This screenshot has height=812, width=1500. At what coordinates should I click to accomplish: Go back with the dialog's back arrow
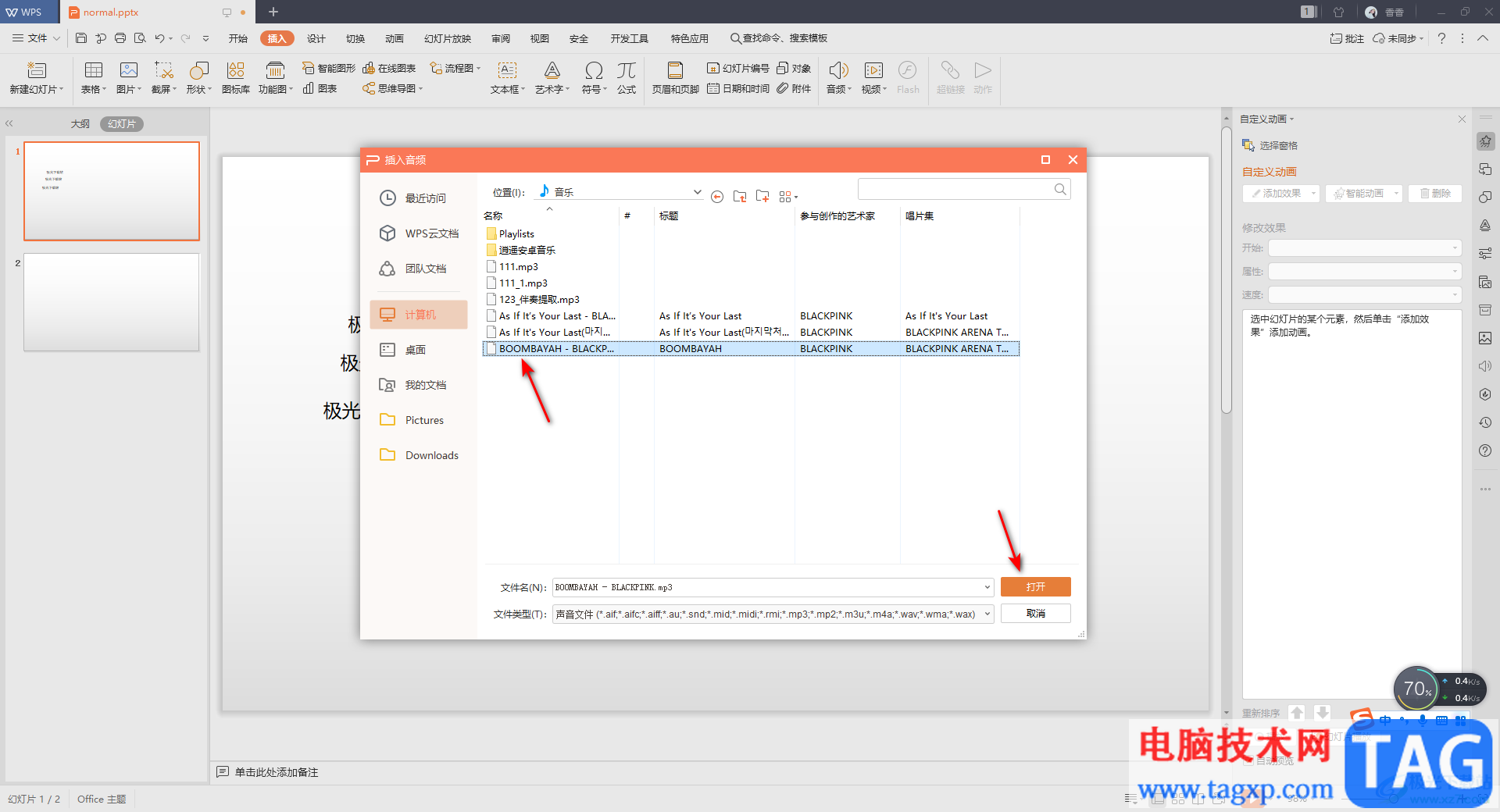click(717, 197)
